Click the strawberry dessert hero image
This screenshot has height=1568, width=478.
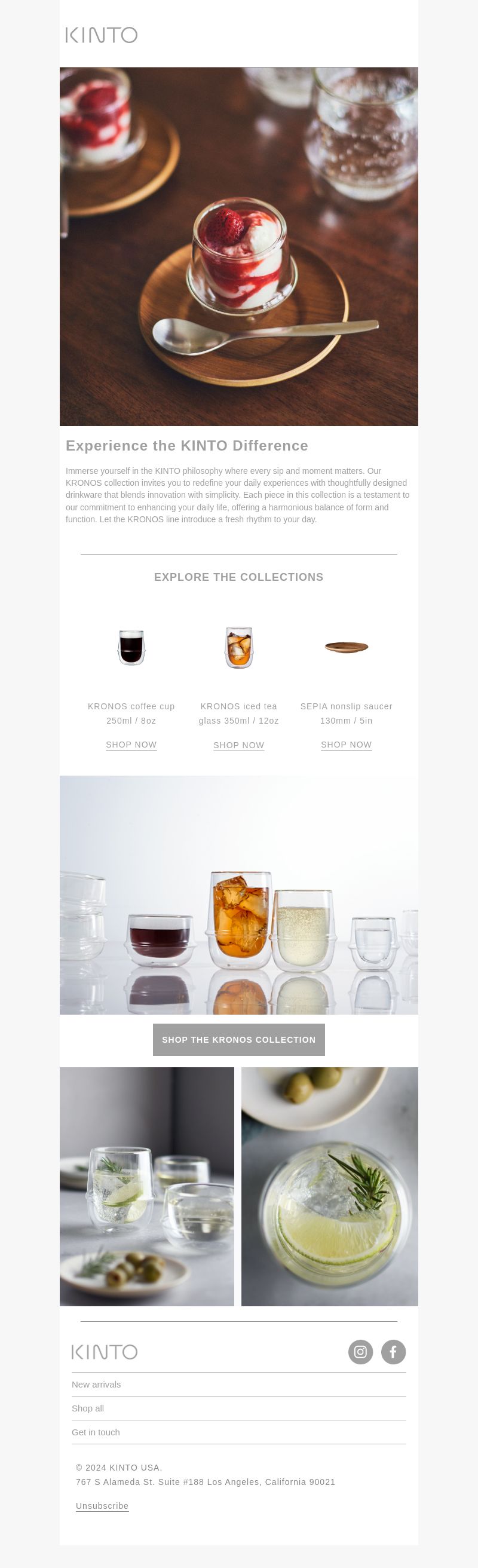(238, 247)
